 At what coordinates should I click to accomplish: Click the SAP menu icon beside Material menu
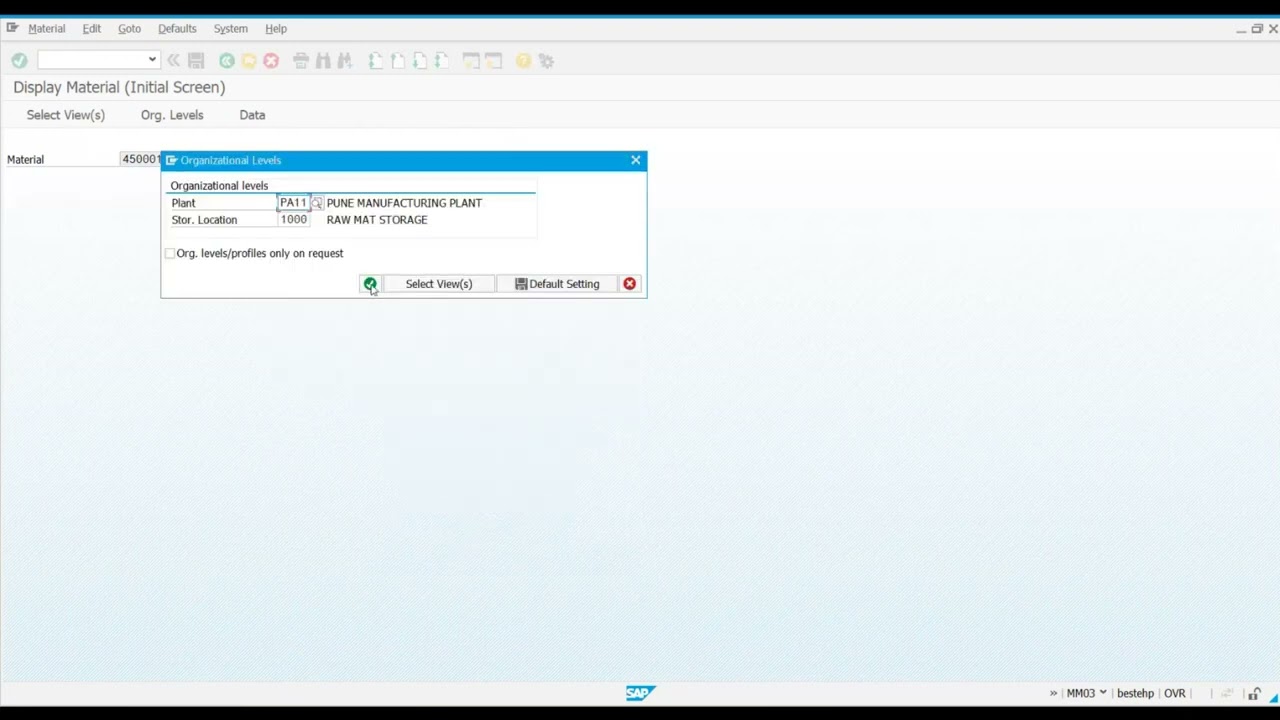[12, 28]
